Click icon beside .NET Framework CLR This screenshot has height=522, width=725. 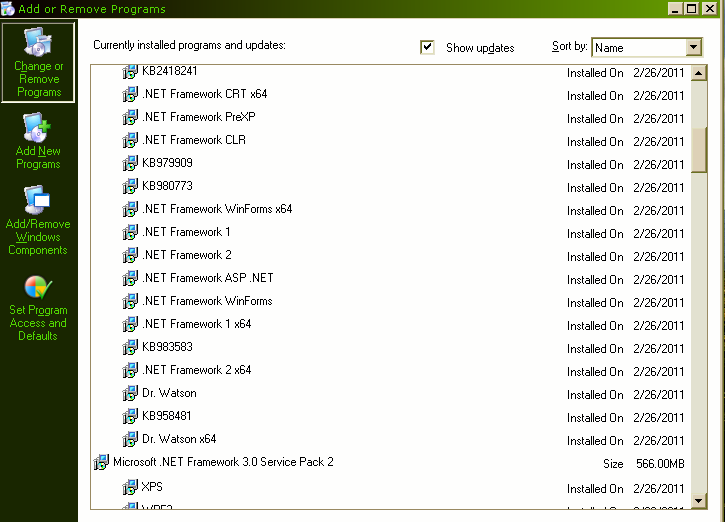tap(130, 140)
